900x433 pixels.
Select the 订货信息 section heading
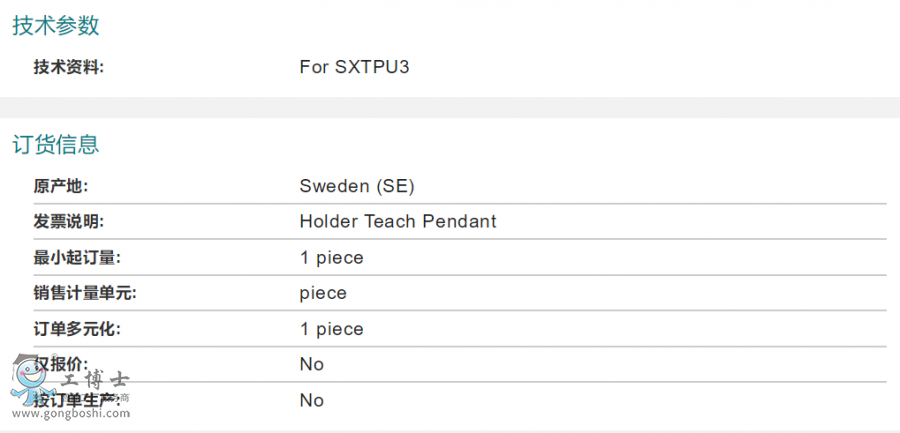tap(56, 145)
